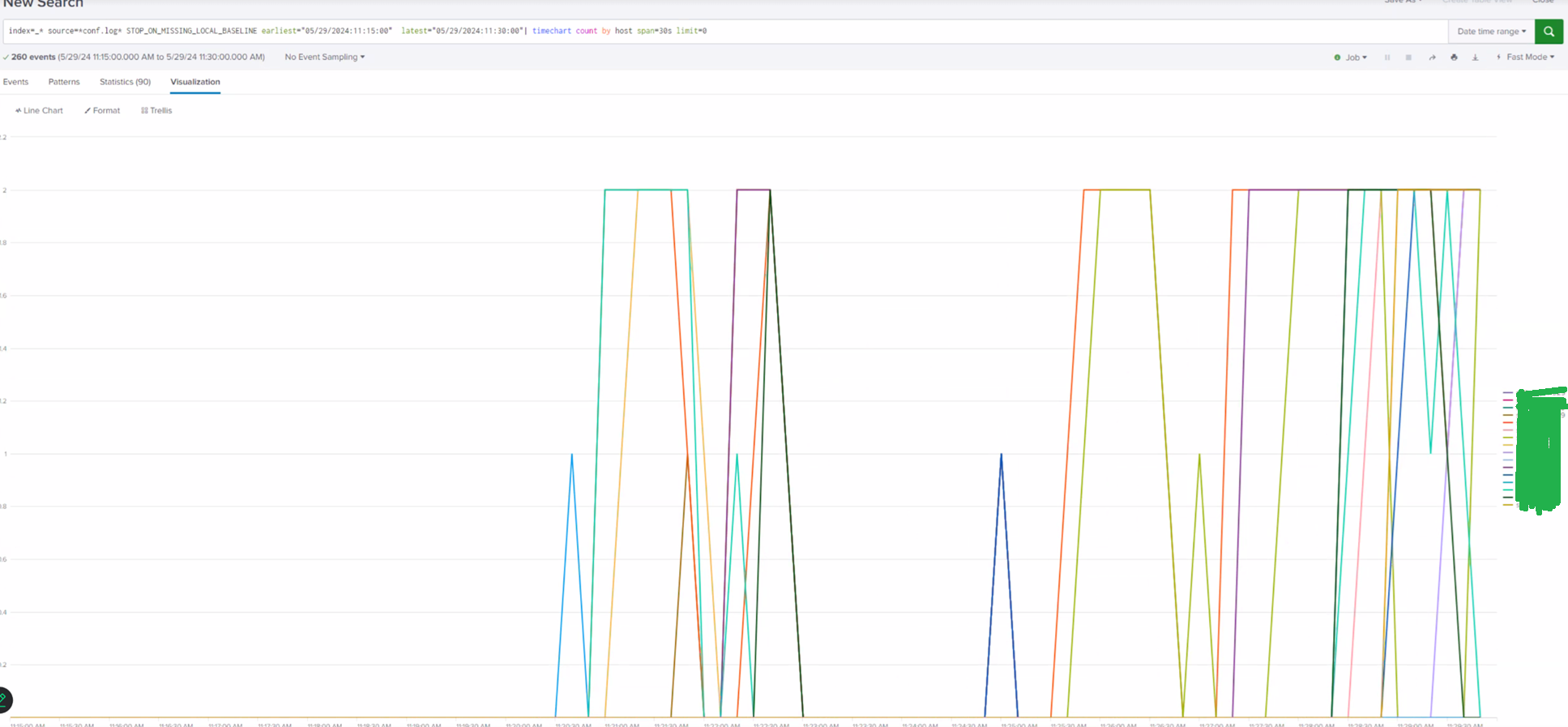
Task: Open the Statistics (90) tab
Action: click(125, 82)
